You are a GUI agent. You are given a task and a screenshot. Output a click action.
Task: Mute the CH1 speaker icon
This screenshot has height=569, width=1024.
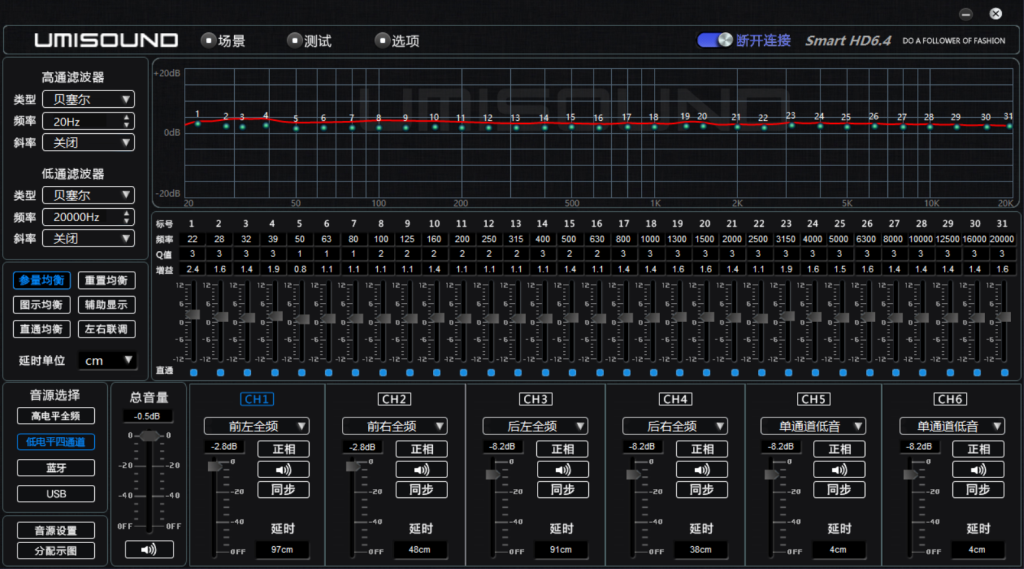coord(283,469)
